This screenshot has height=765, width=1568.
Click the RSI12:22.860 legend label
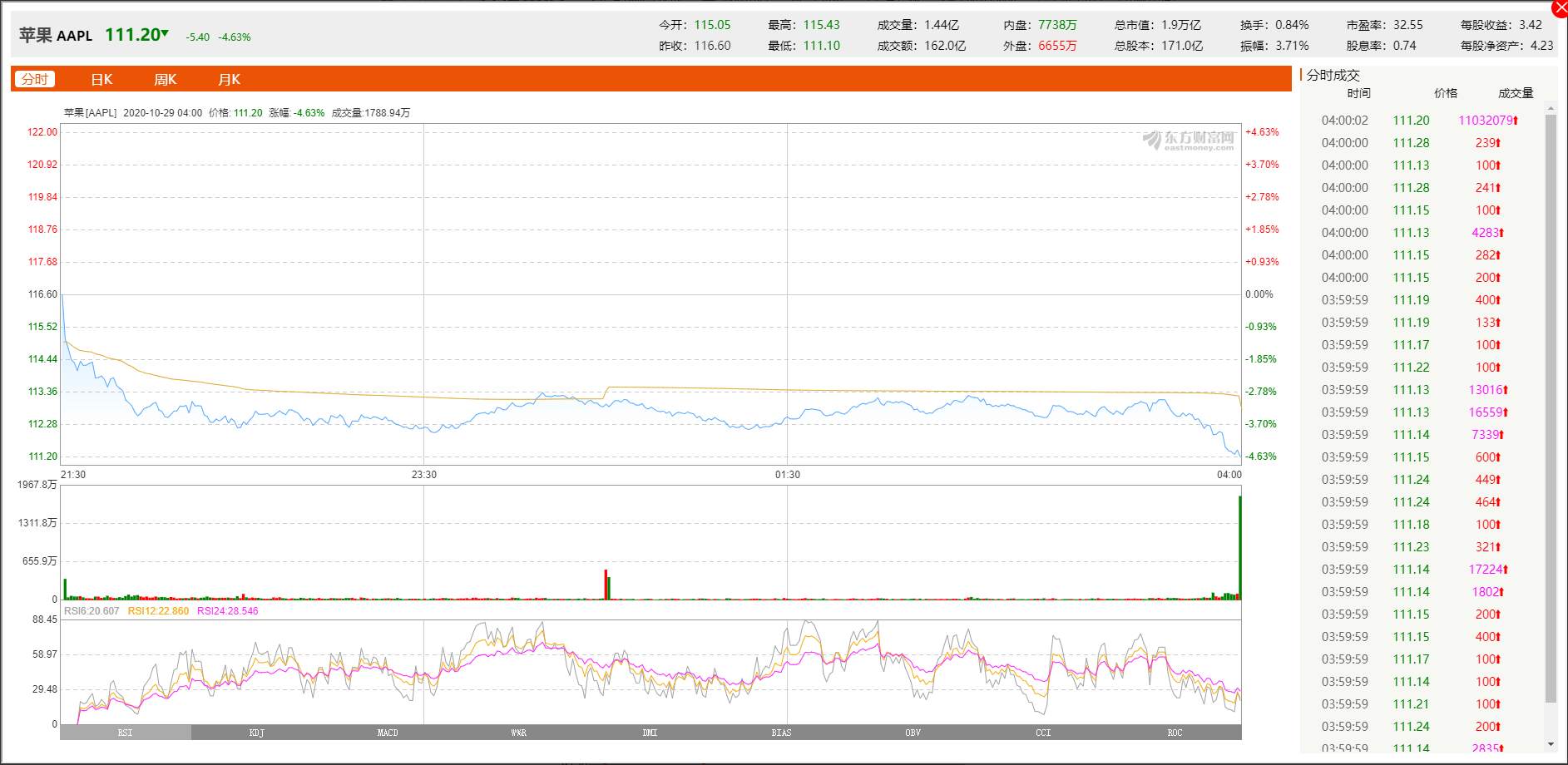(x=158, y=611)
